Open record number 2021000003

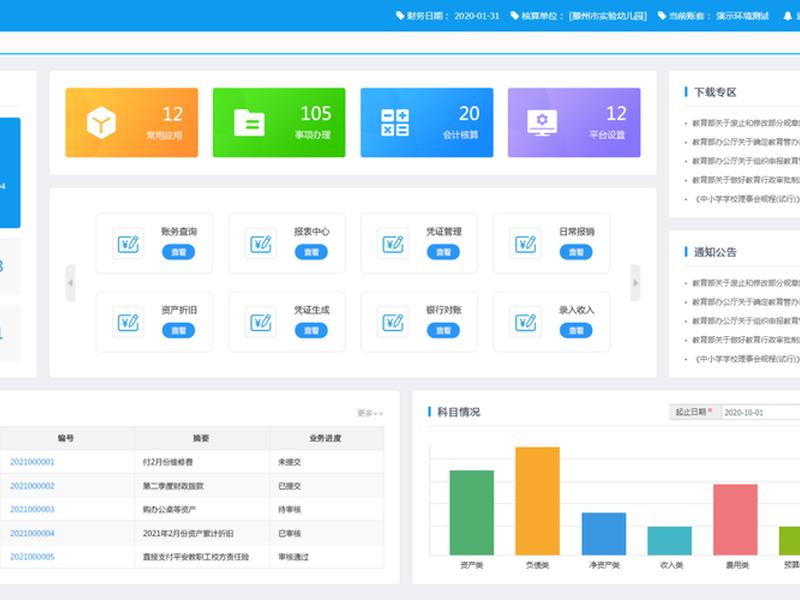32,509
